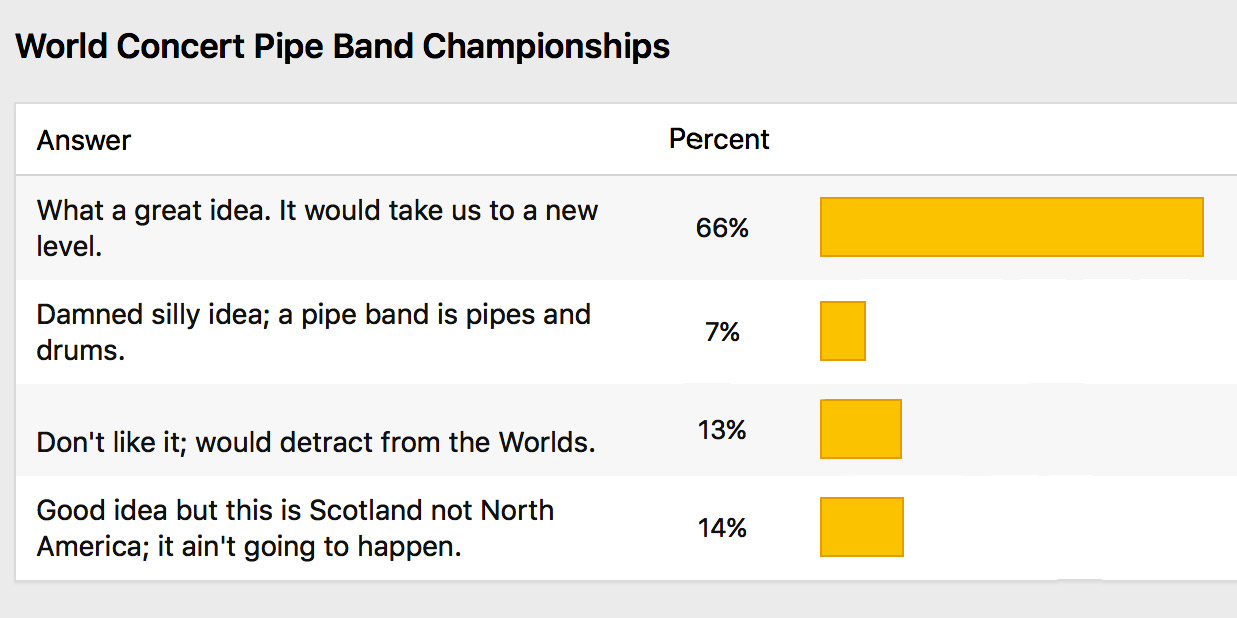
Task: Click the 66% percent value
Action: 722,228
